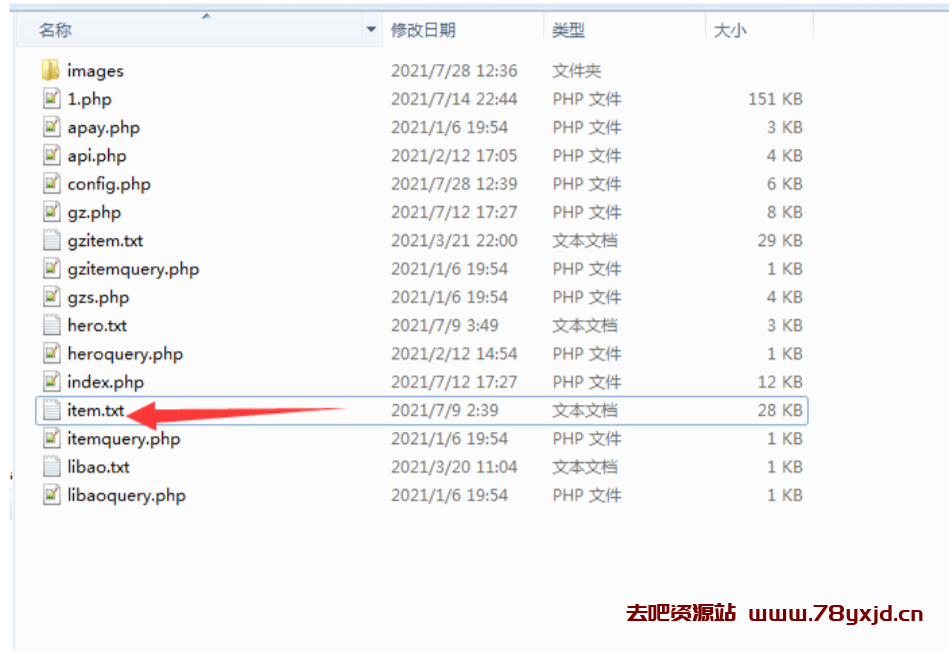
Task: Click the 8 KB size of gz.php
Action: 785,212
